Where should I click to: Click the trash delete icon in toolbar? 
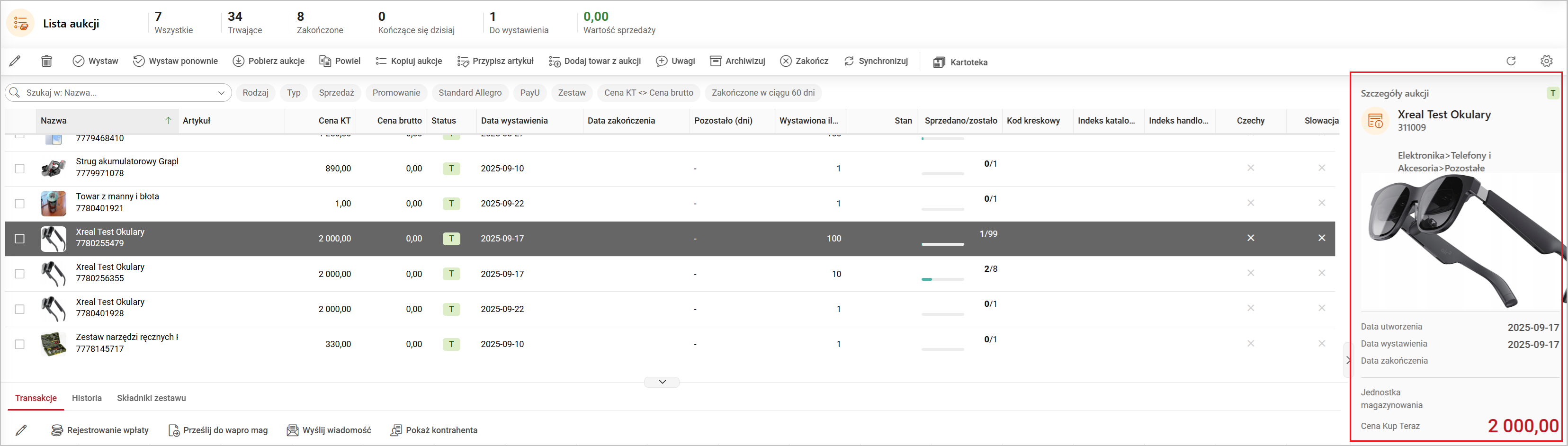(x=46, y=62)
